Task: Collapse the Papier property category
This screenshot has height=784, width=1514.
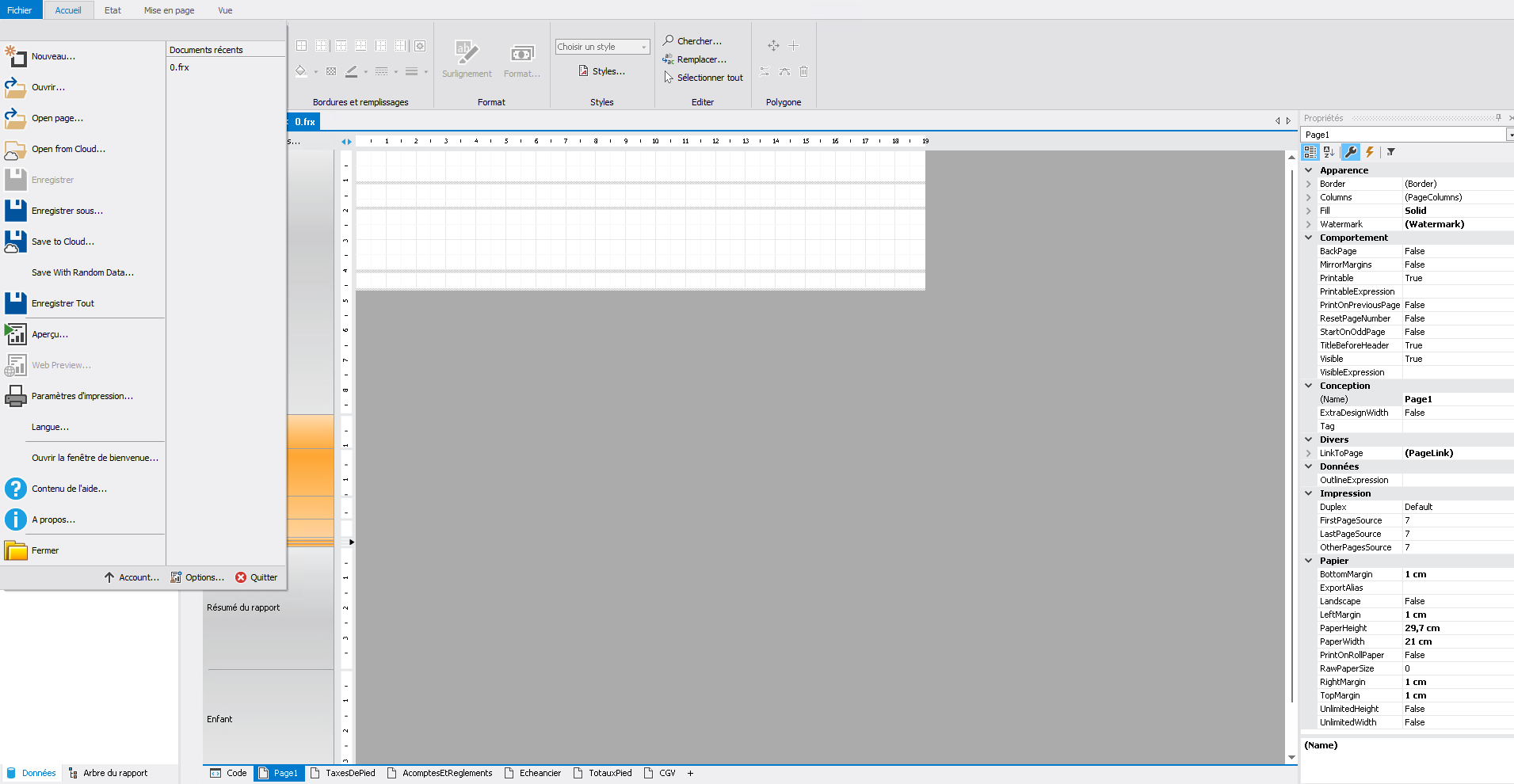Action: tap(1309, 561)
